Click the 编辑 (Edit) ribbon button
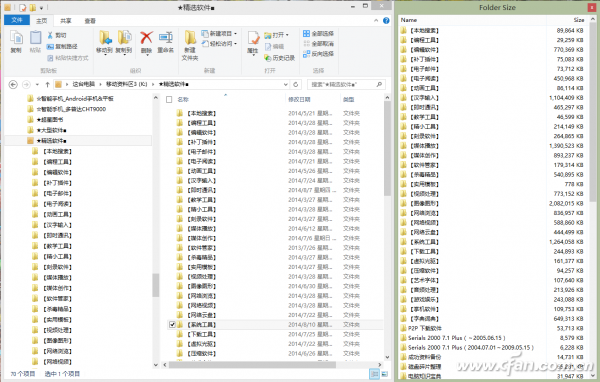 coord(274,46)
